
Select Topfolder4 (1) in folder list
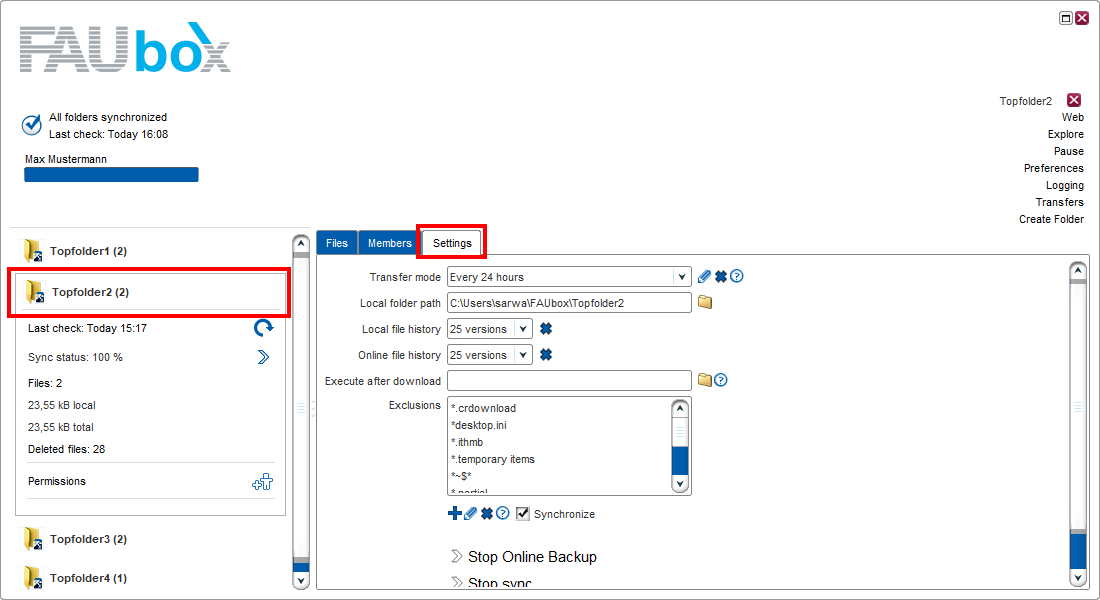[88, 578]
